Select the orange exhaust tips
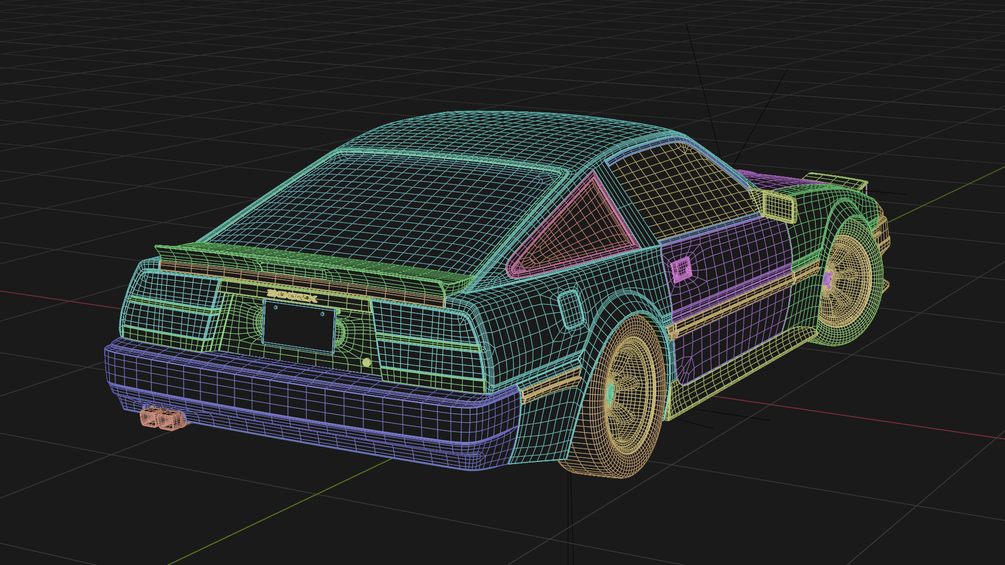Screen dimensions: 1005x565 coord(163,418)
